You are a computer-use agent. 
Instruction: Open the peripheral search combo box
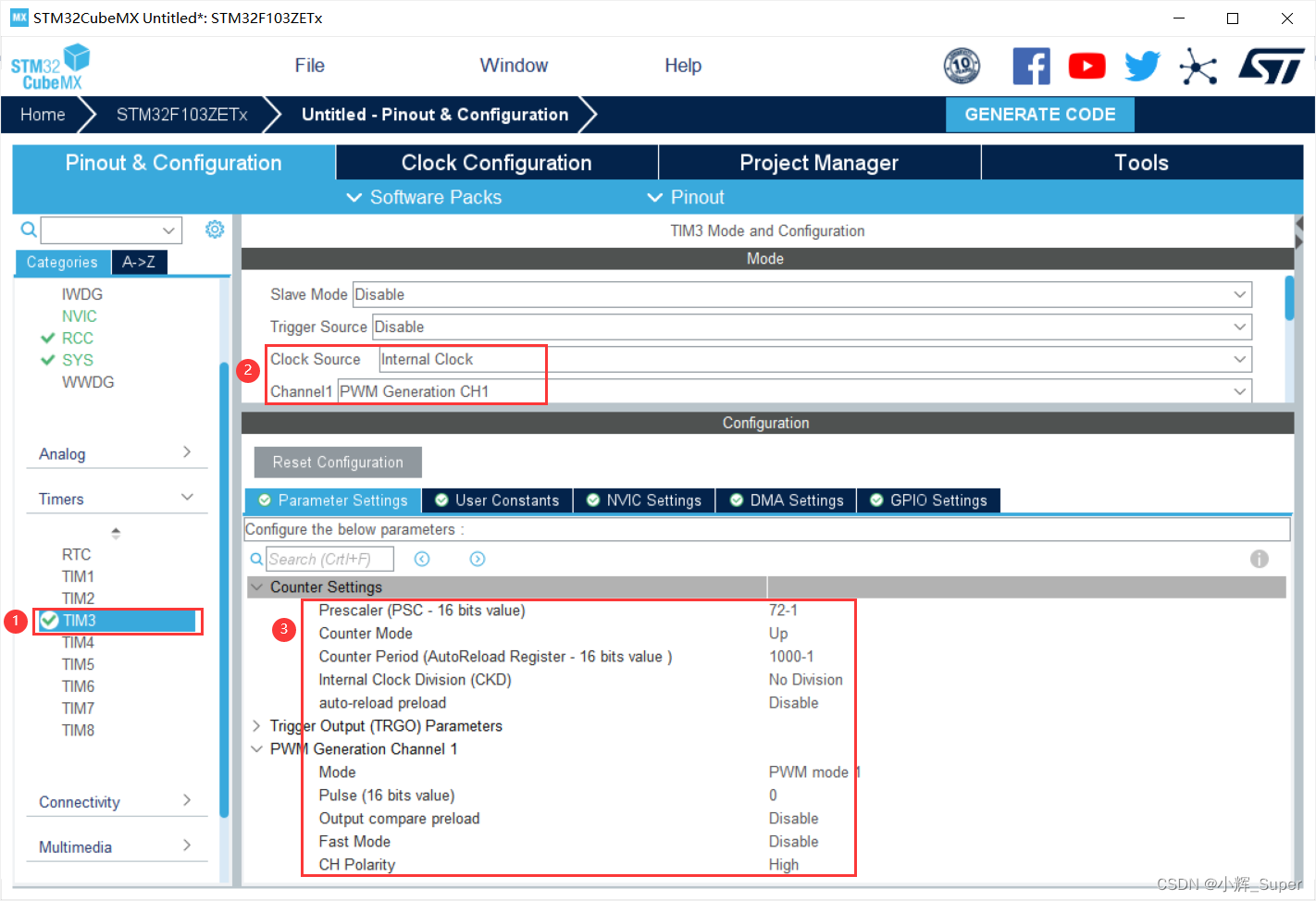point(111,229)
